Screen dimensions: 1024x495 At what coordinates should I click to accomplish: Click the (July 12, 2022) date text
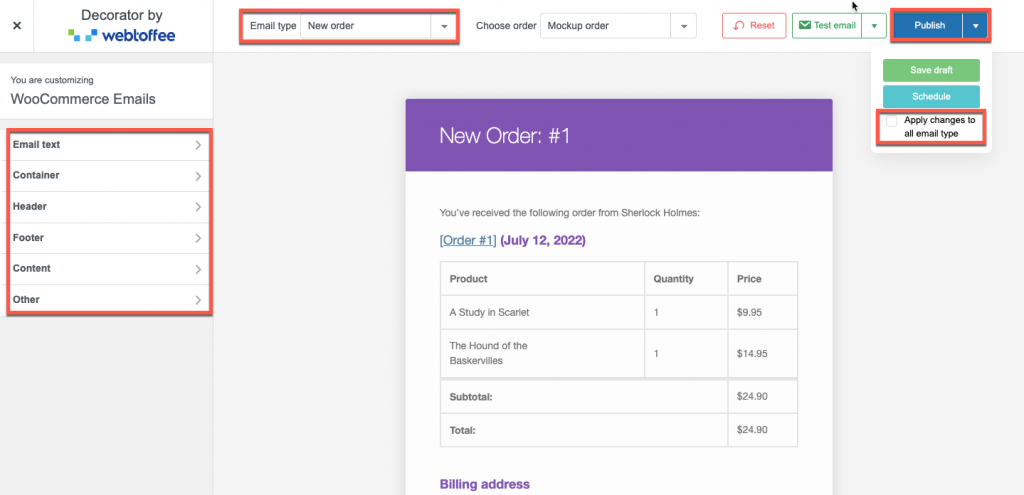coord(543,240)
